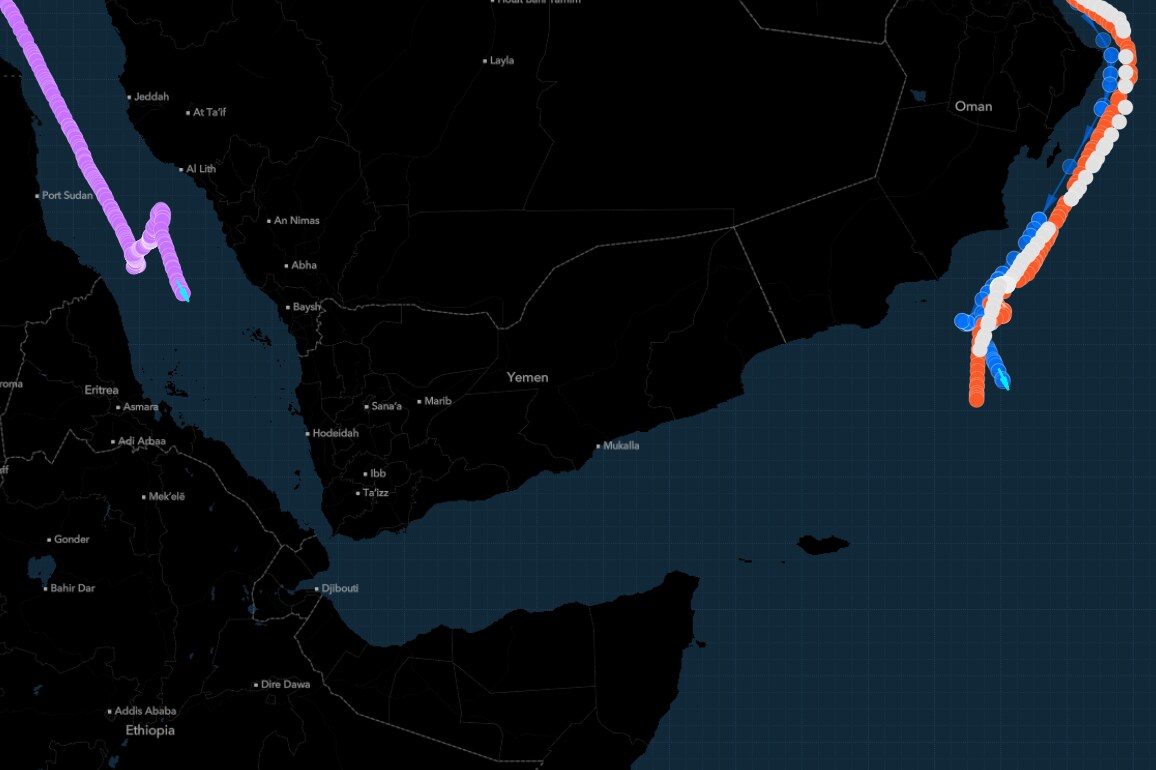This screenshot has width=1156, height=770.
Task: Click Socotra island off Somalia's tip
Action: click(823, 545)
